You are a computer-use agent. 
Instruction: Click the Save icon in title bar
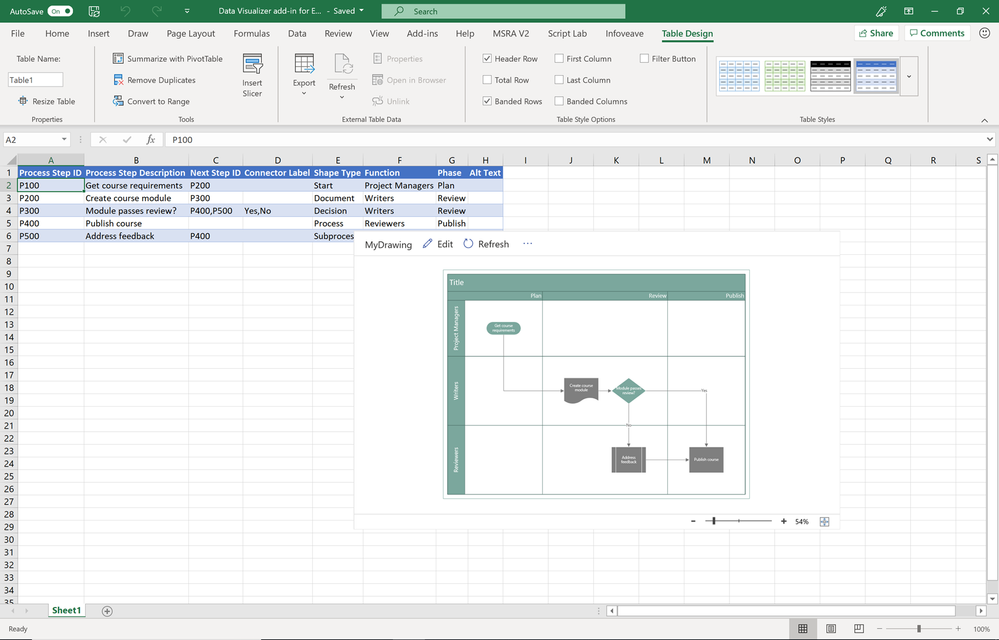pyautogui.click(x=94, y=11)
